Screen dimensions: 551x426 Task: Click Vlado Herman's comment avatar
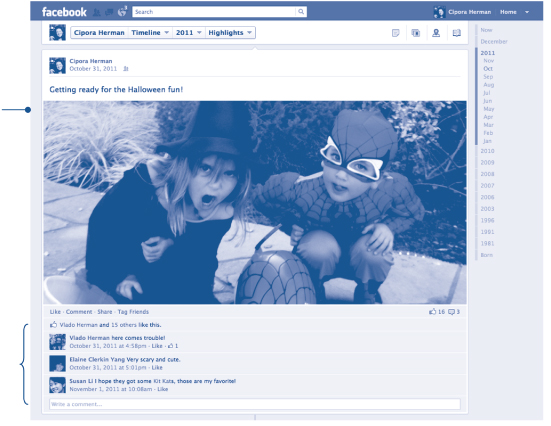pyautogui.click(x=57, y=342)
